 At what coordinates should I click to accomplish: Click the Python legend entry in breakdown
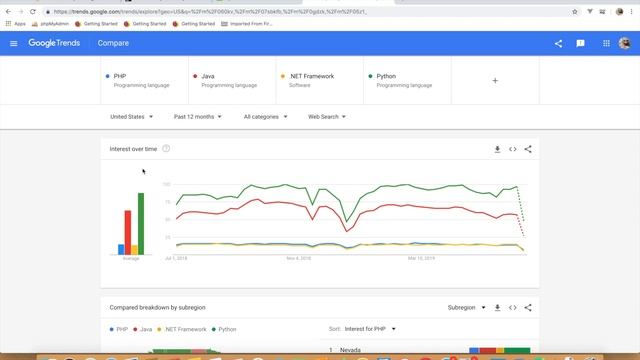click(x=224, y=329)
